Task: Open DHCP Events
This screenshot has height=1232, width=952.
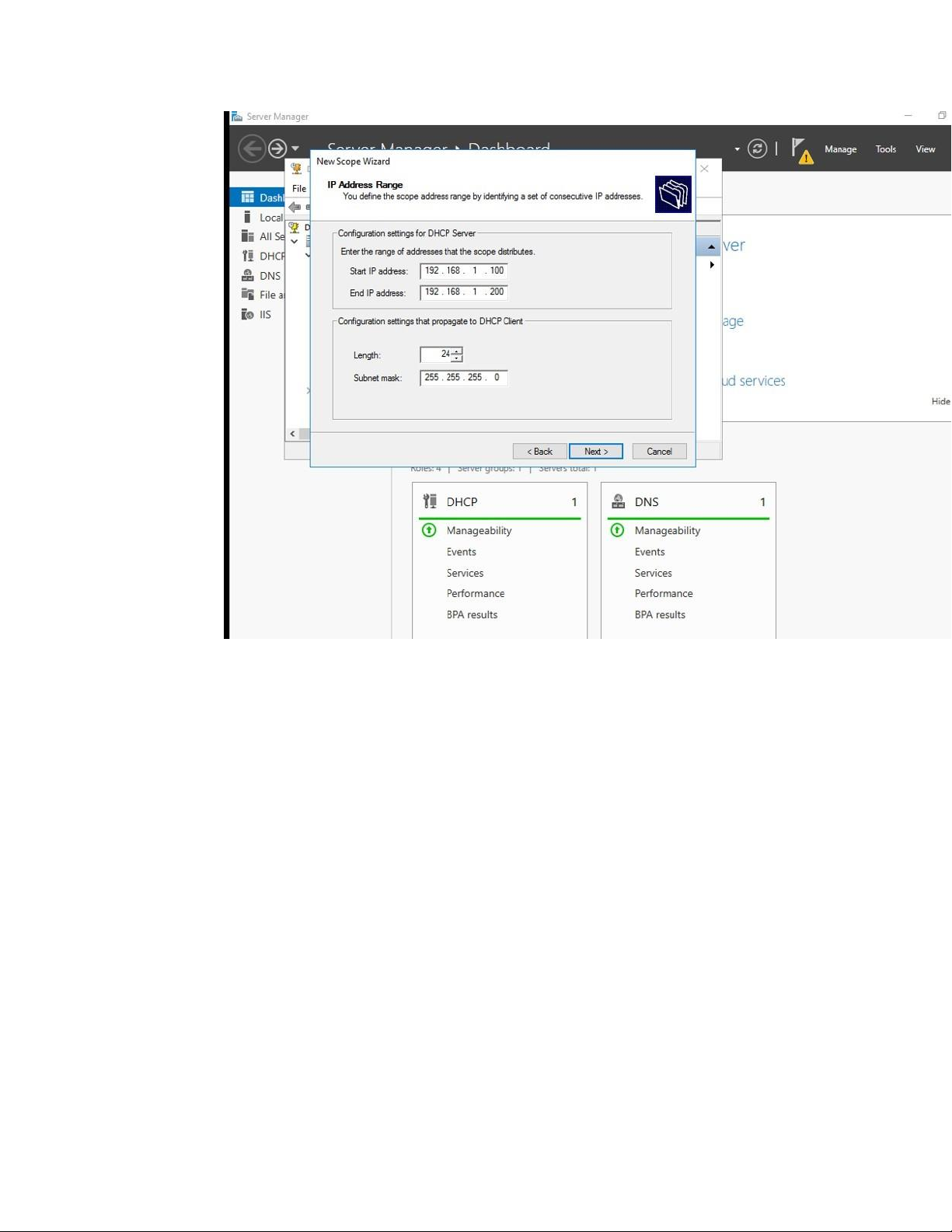Action: pos(461,552)
